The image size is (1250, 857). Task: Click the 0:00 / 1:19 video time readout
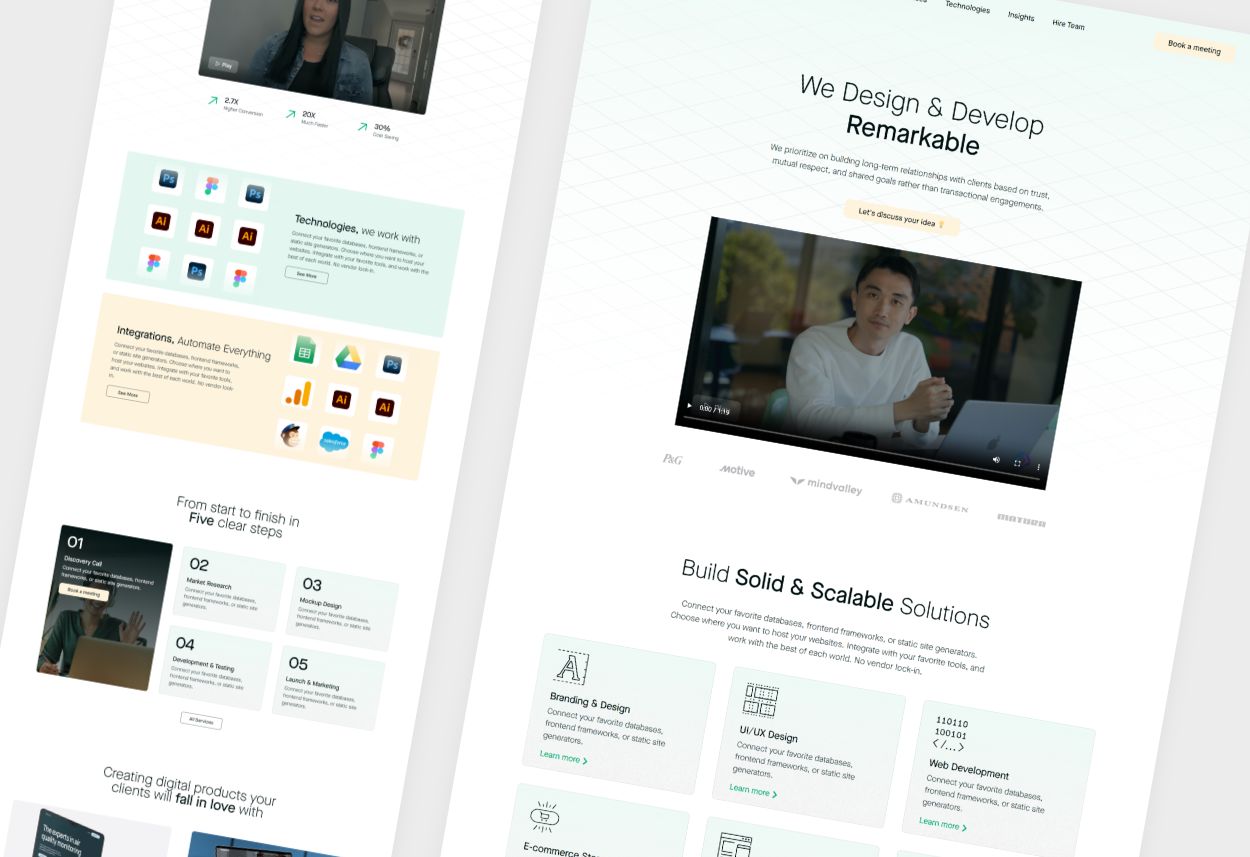point(714,410)
